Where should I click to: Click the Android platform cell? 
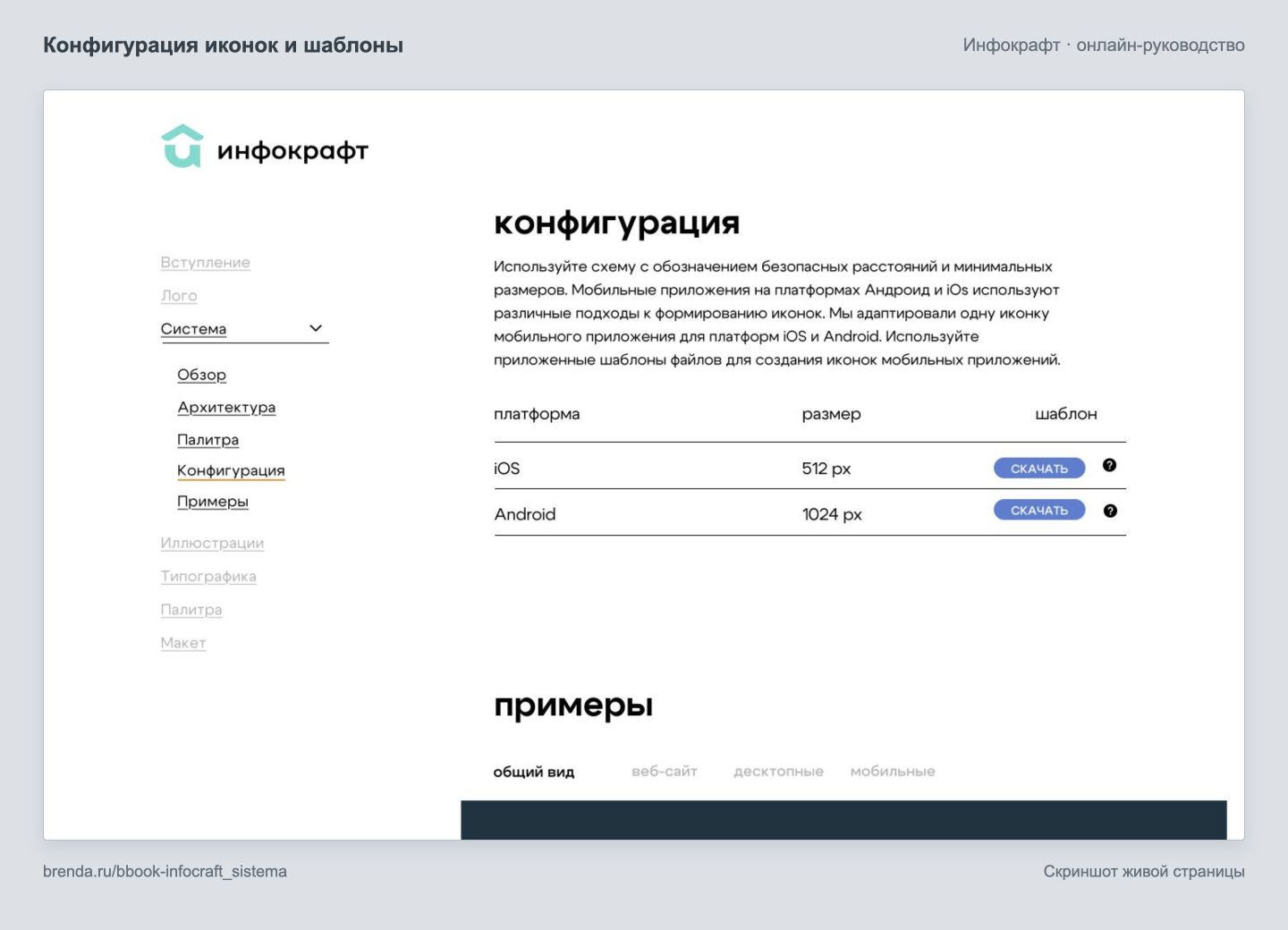[x=525, y=514]
